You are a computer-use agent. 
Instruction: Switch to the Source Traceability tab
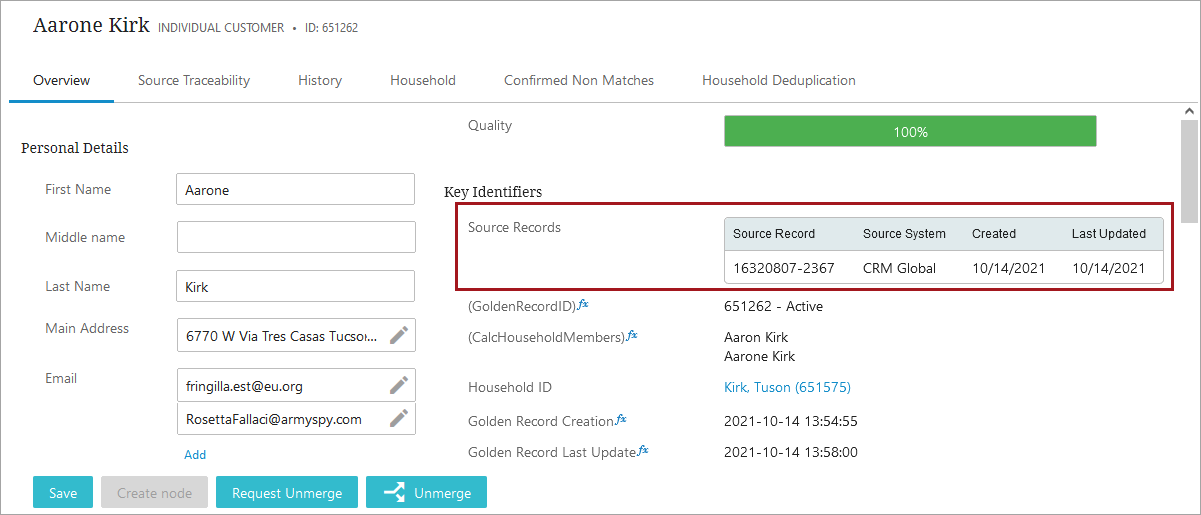click(194, 80)
